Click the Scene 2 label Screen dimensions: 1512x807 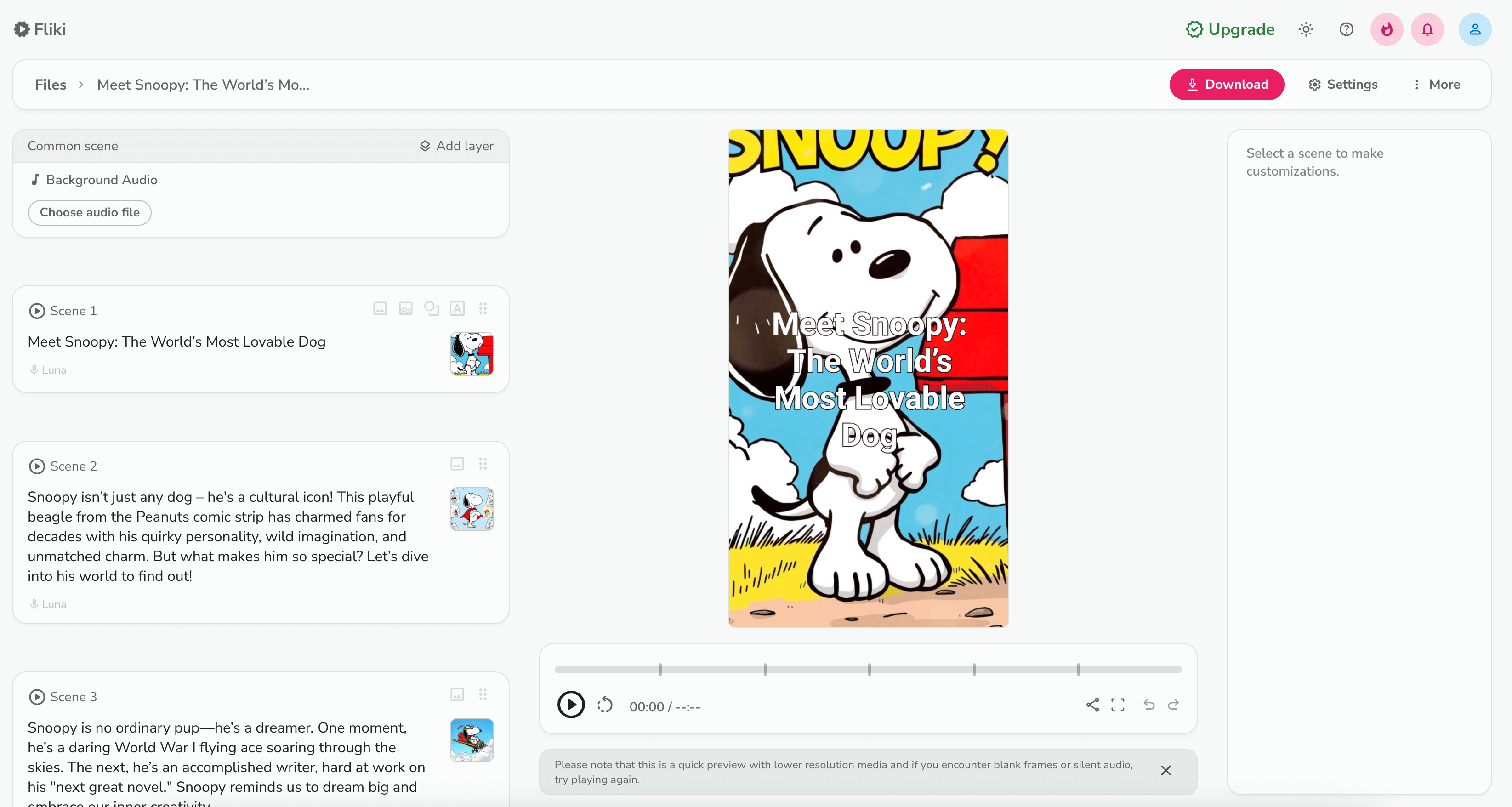pyautogui.click(x=74, y=466)
